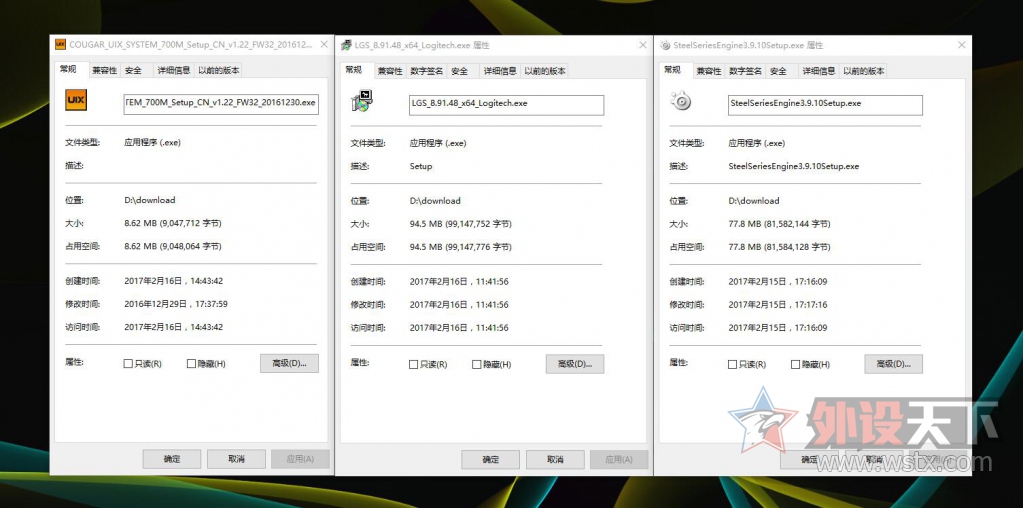Check 只读 in SteelSeriesEngine properties
The width and height of the screenshot is (1023, 508).
[x=732, y=365]
